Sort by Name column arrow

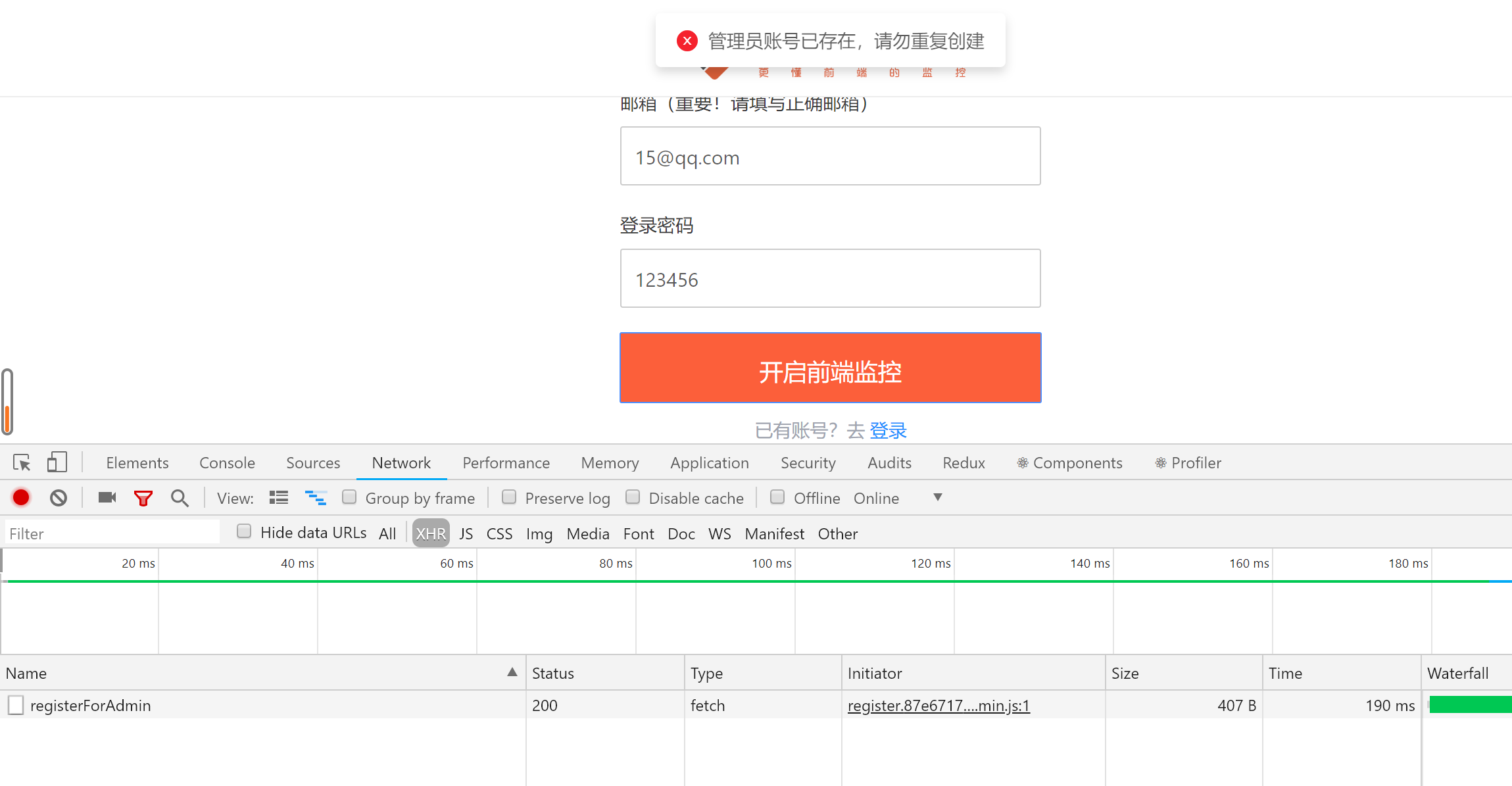(x=512, y=672)
